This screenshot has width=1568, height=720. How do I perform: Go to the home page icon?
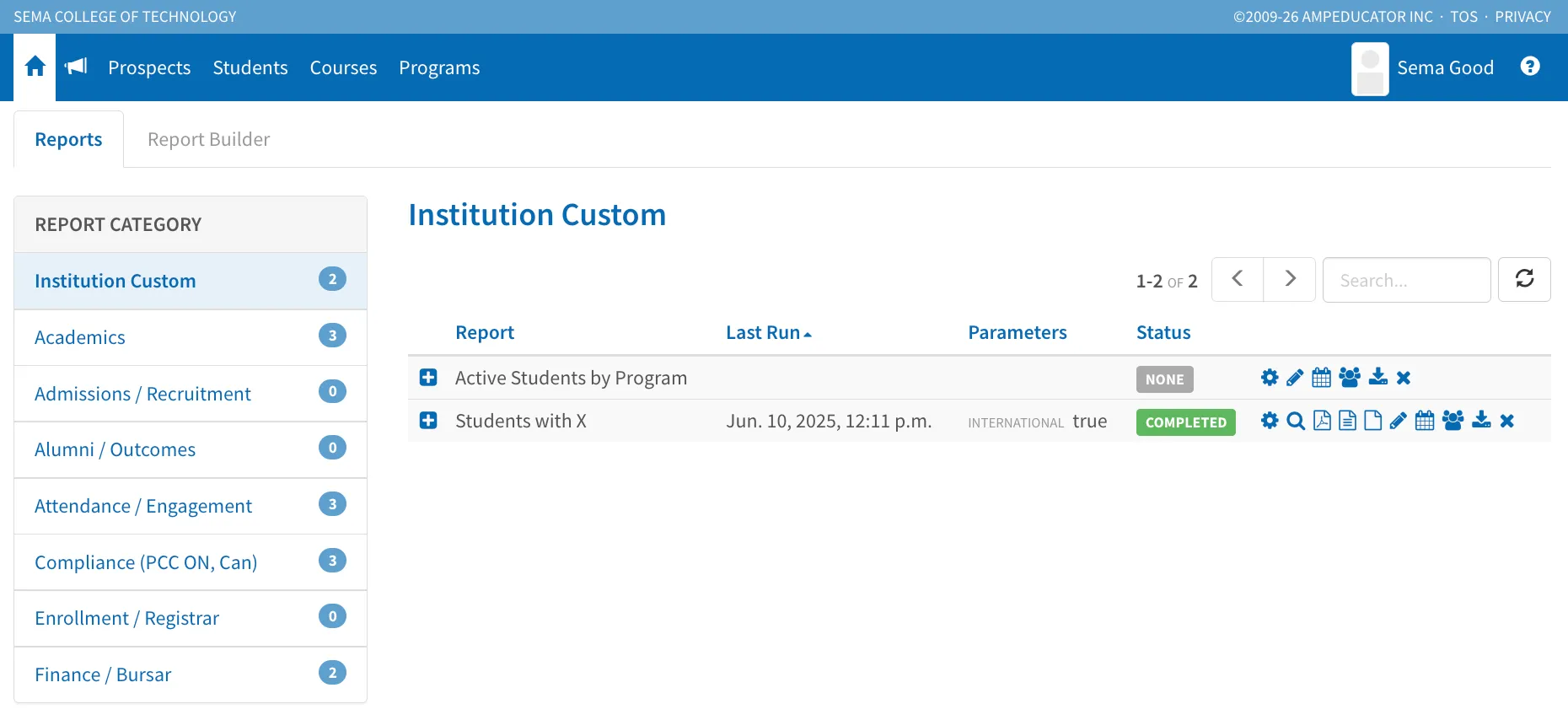(35, 67)
